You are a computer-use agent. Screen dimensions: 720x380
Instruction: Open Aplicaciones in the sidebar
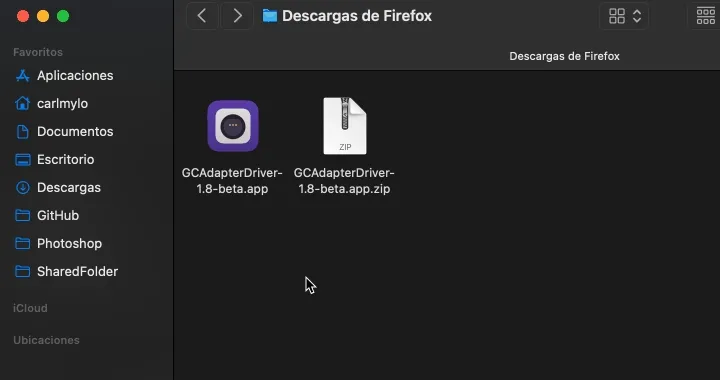pyautogui.click(x=75, y=76)
